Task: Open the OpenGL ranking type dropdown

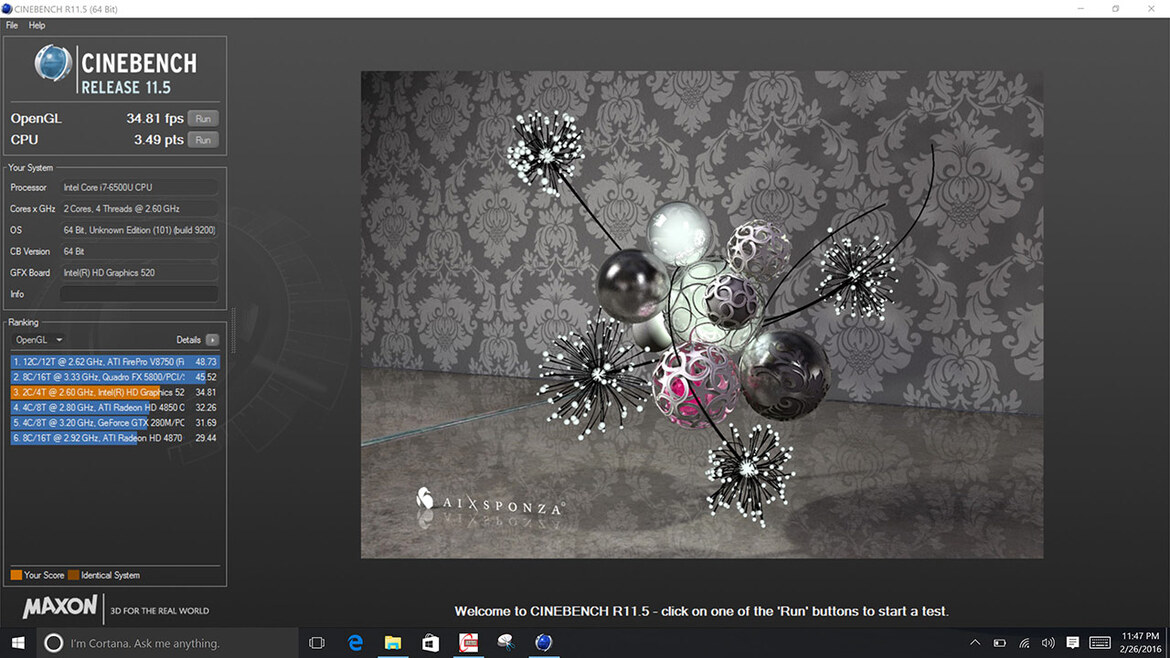Action: tap(39, 339)
